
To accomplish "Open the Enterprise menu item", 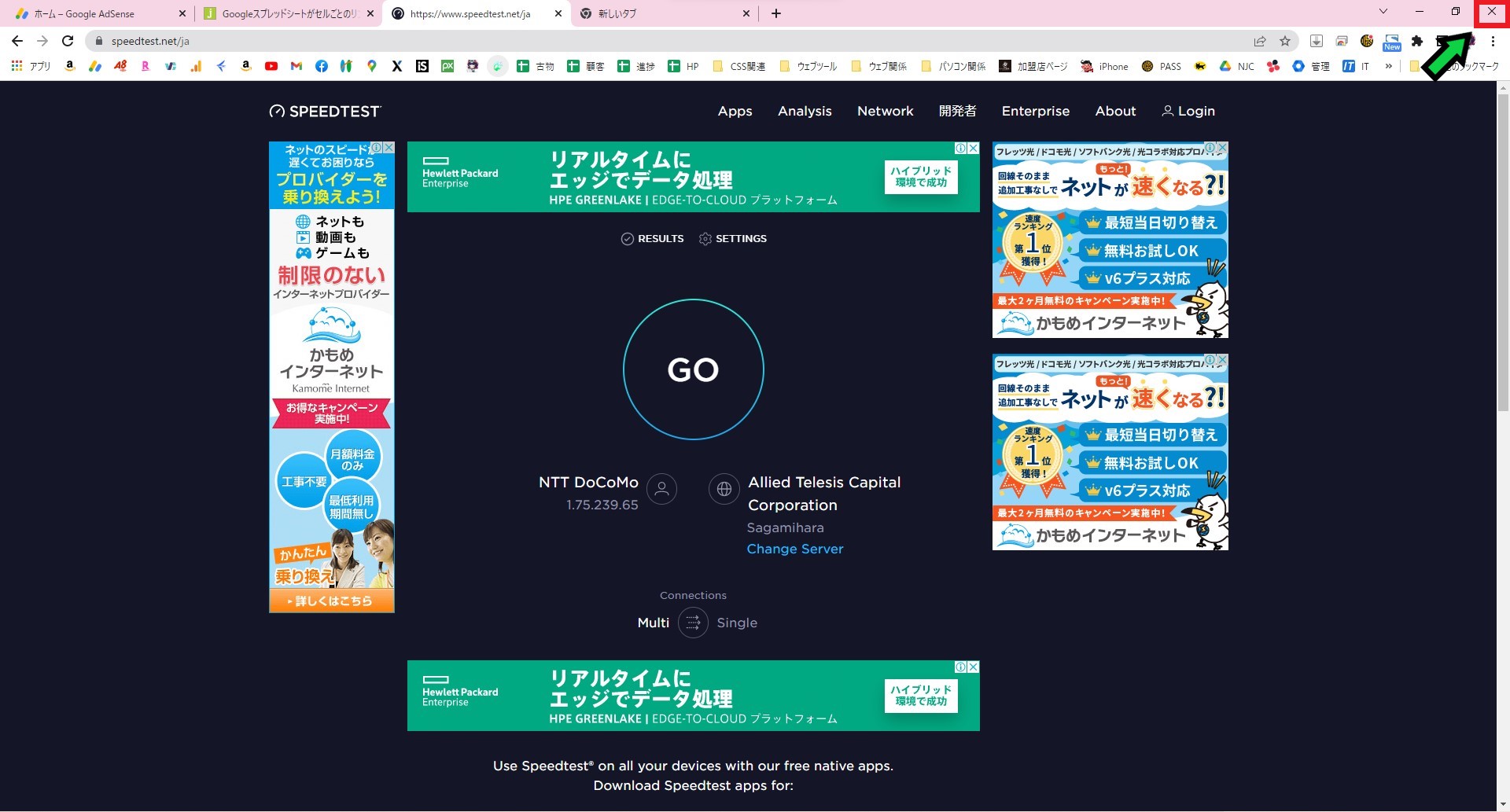I will click(1035, 111).
